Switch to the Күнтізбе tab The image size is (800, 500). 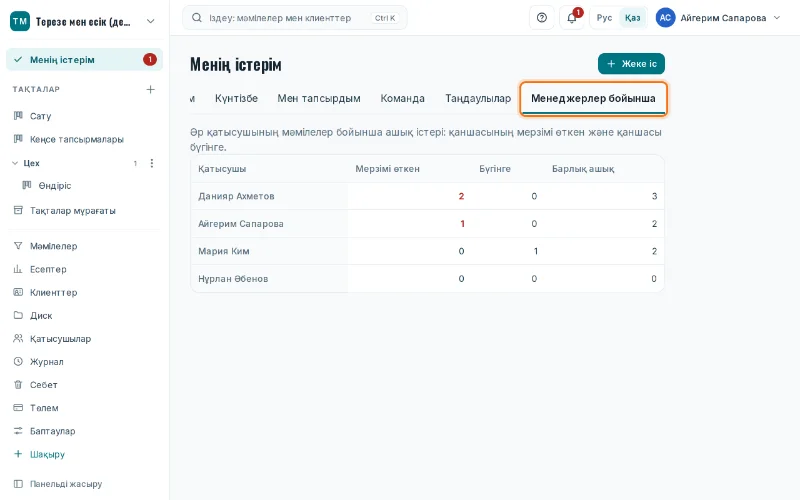tap(236, 98)
